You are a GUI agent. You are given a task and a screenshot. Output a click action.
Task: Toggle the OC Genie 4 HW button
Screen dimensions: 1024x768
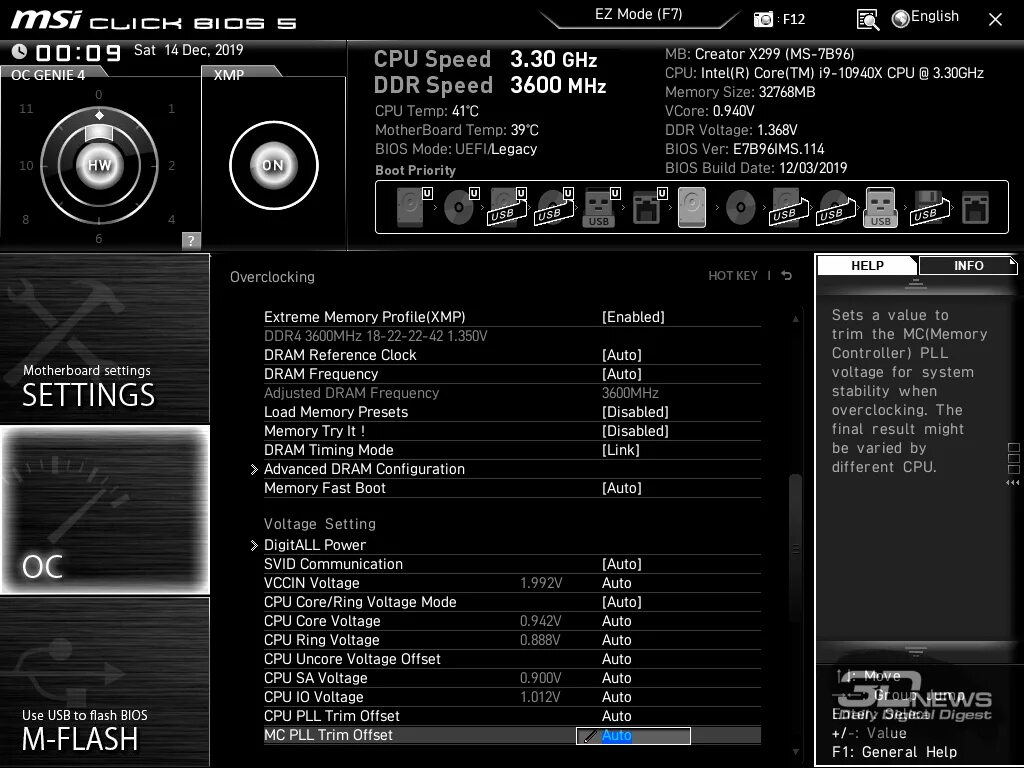(99, 165)
